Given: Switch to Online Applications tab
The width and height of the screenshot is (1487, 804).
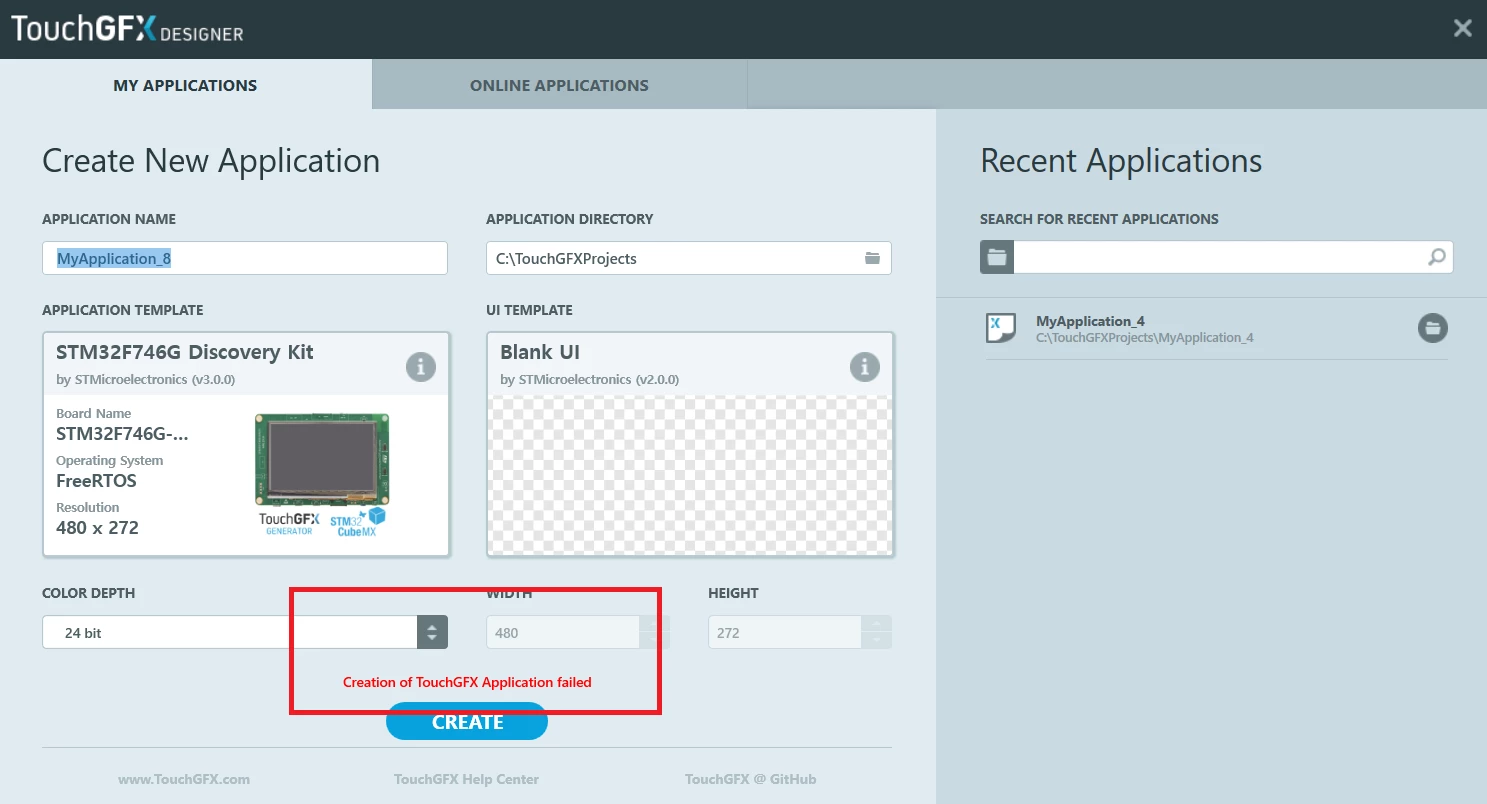Looking at the screenshot, I should 559,85.
